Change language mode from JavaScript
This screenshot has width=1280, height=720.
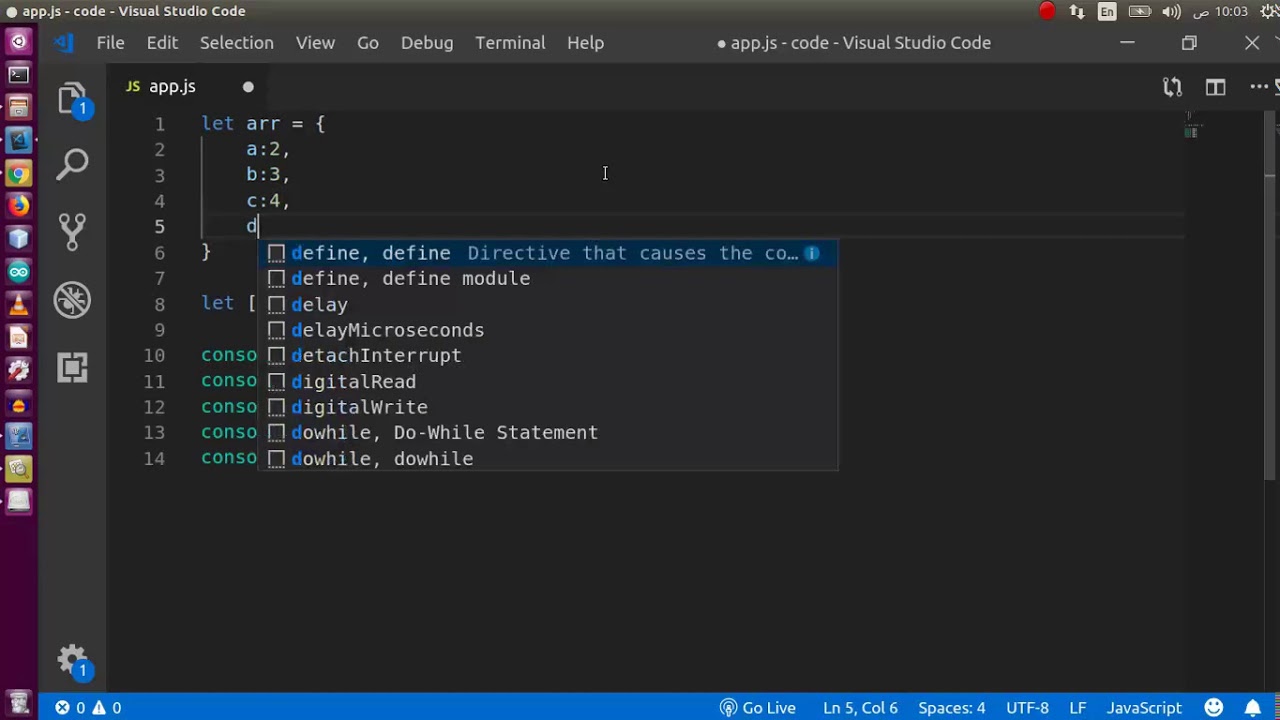(1144, 708)
